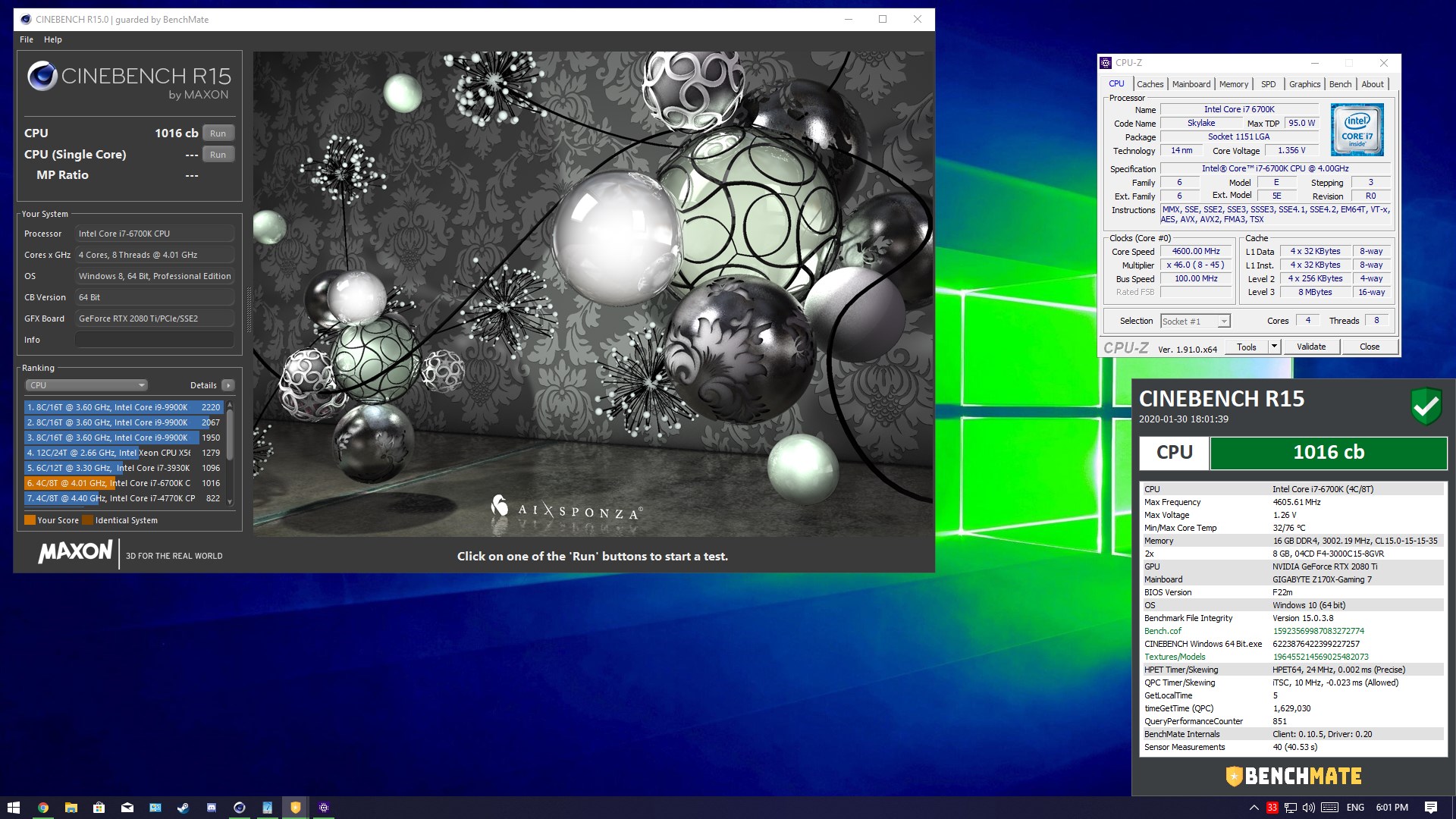Switch to Bench tab in CPU-Z
Screen dimensions: 1456x819
tap(1341, 84)
